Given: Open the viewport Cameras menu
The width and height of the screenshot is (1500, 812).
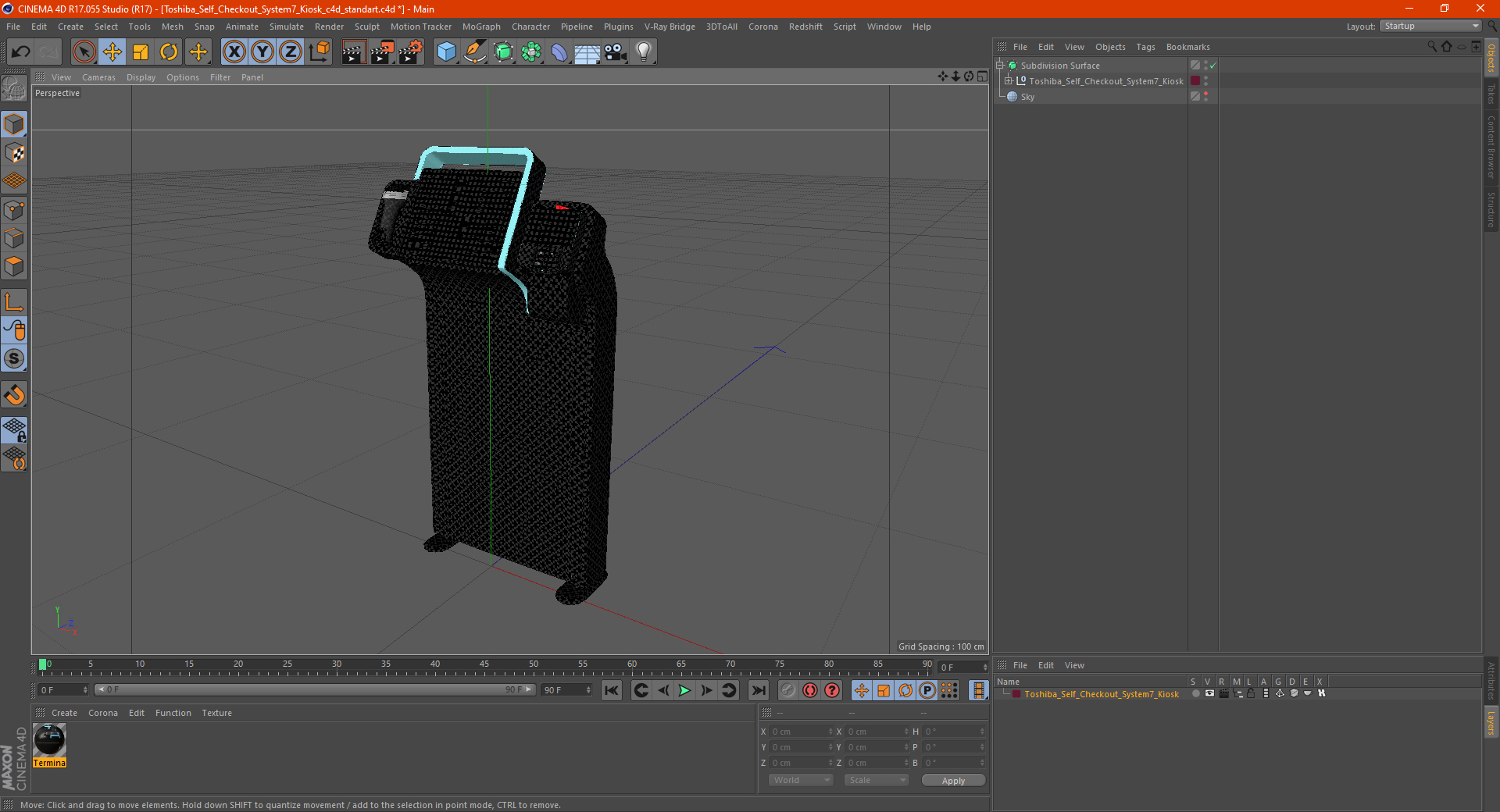Looking at the screenshot, I should [x=98, y=77].
